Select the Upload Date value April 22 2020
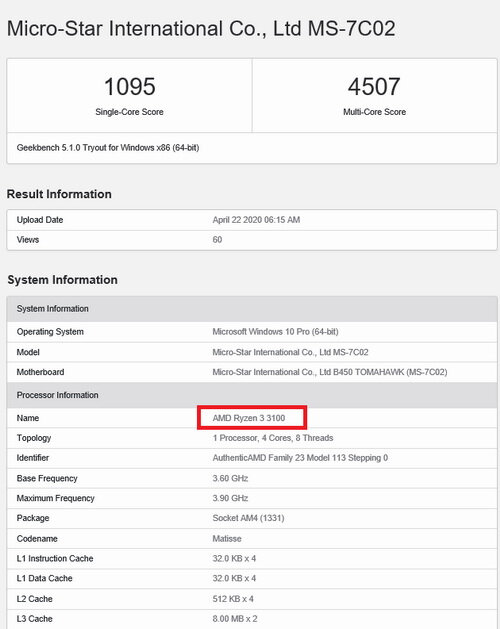Screen dimensions: 500x629 tap(256, 220)
